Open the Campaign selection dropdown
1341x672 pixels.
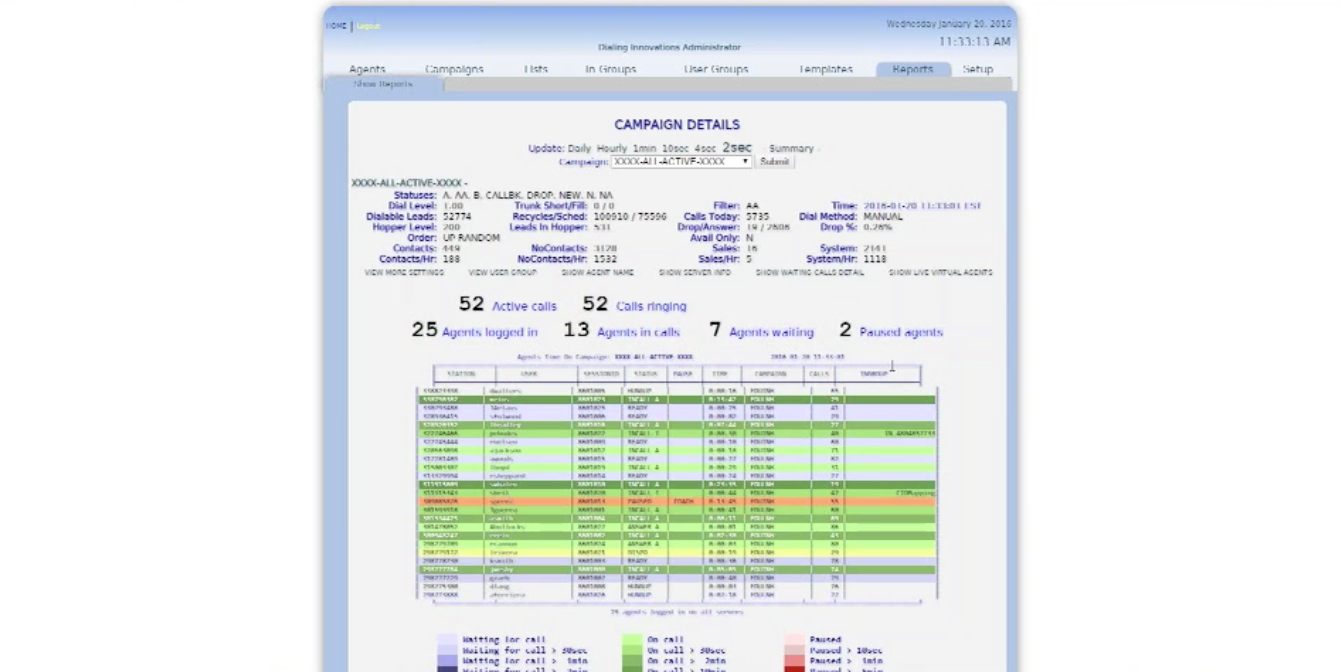click(x=682, y=161)
